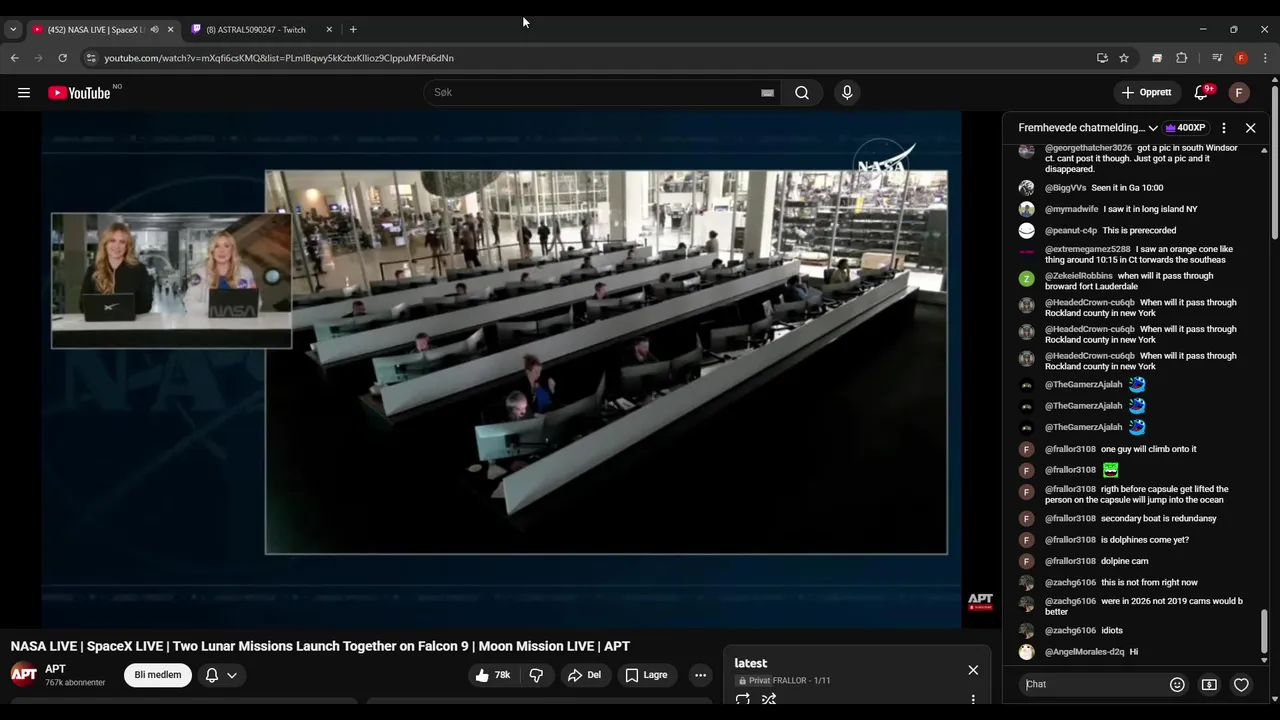Click the install app icon in address bar

click(x=1102, y=58)
